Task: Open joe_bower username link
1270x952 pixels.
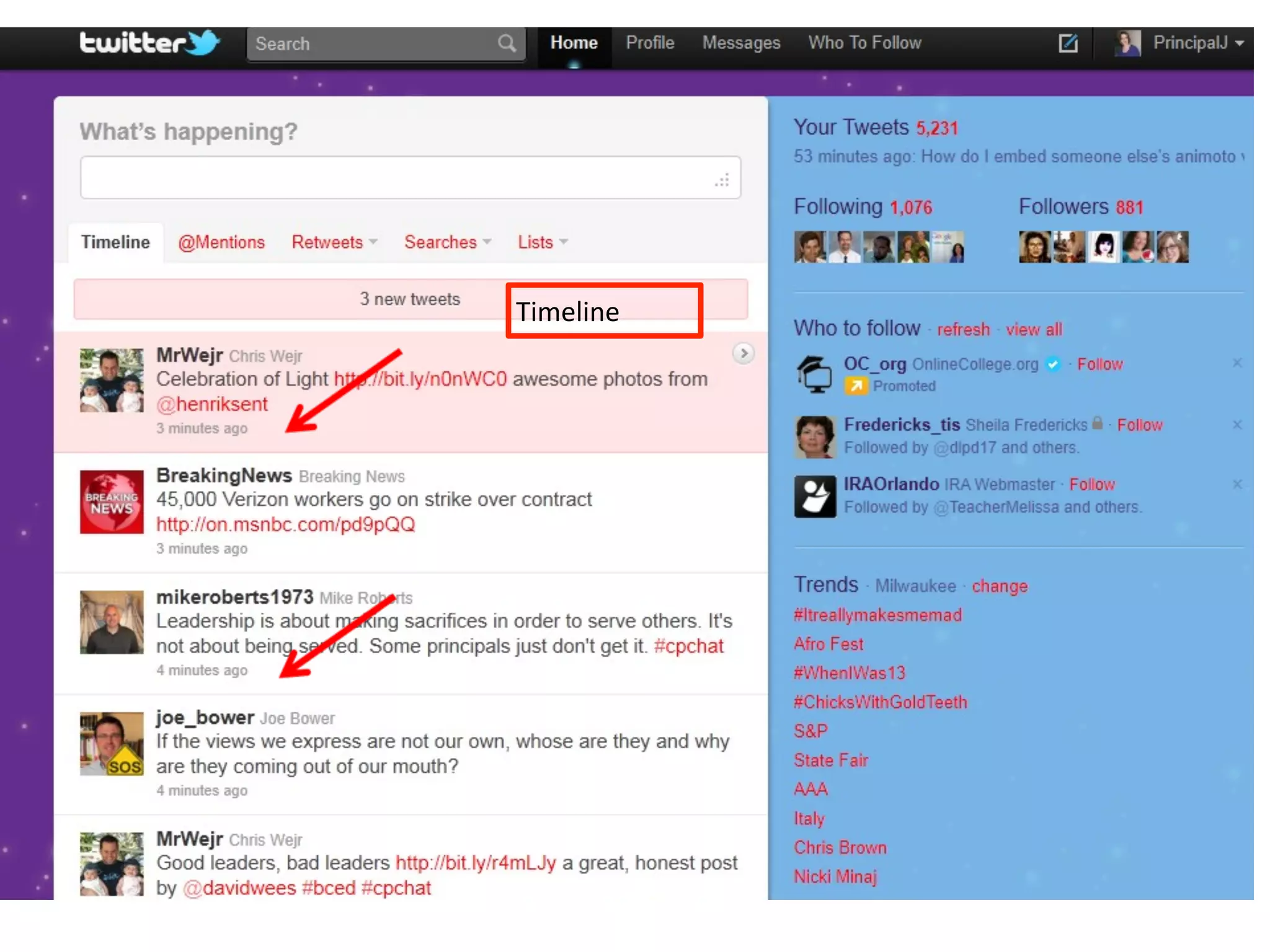Action: pyautogui.click(x=205, y=718)
